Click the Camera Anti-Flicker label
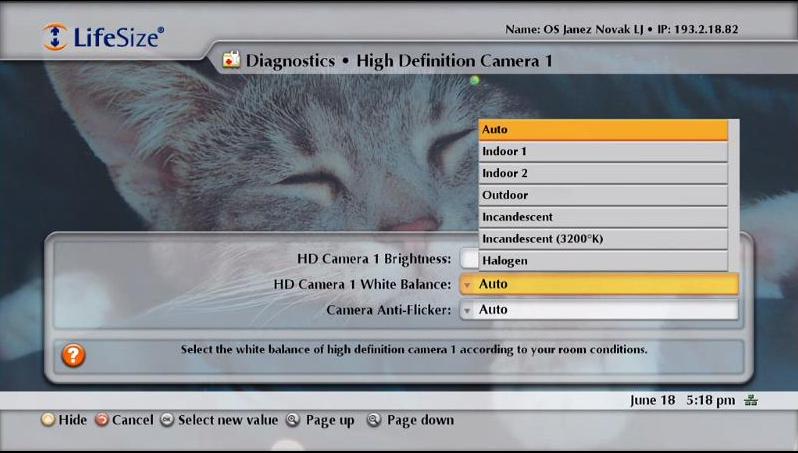This screenshot has height=453, width=798. [x=389, y=310]
